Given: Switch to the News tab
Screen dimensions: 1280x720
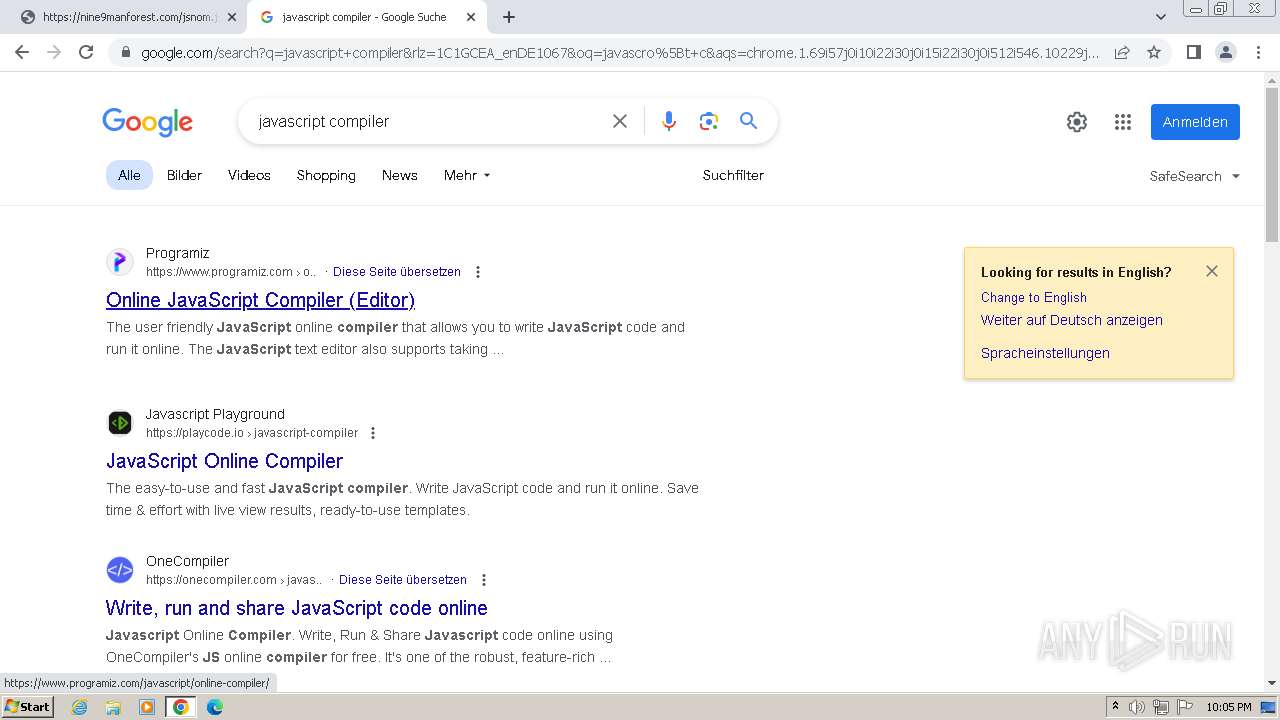Looking at the screenshot, I should (x=399, y=175).
